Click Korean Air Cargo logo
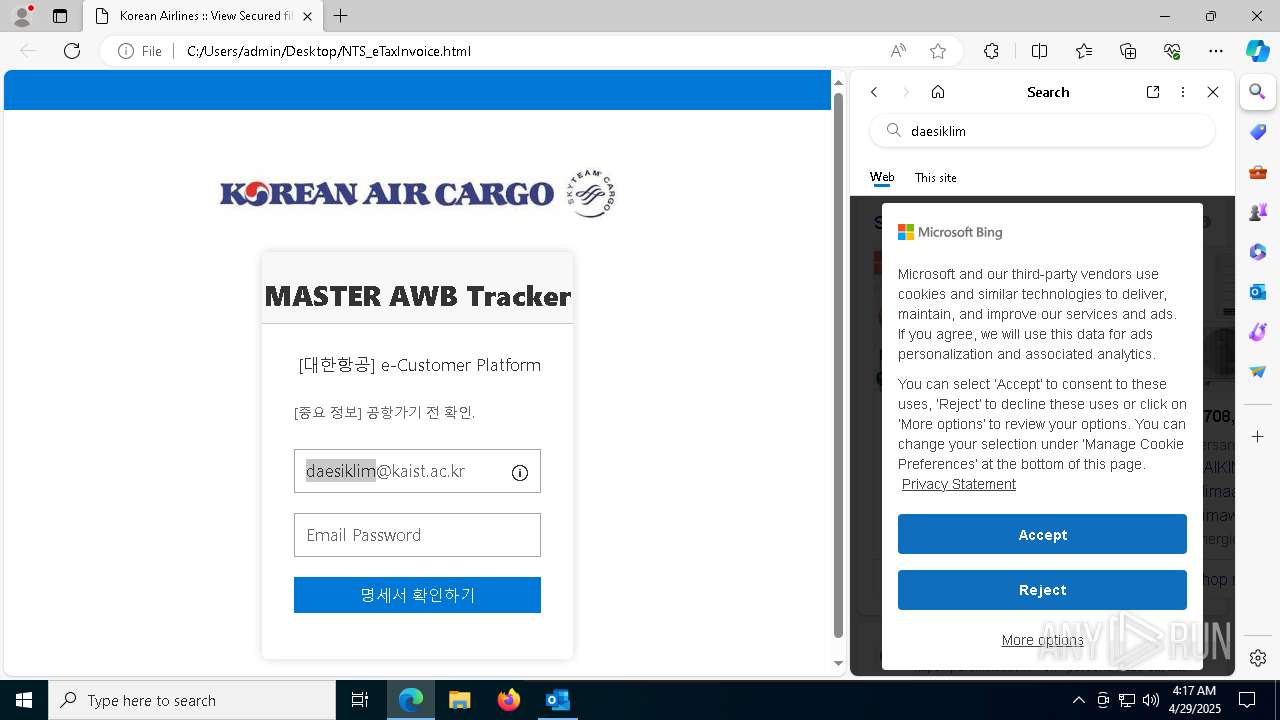Image resolution: width=1280 pixels, height=720 pixels. pos(417,193)
